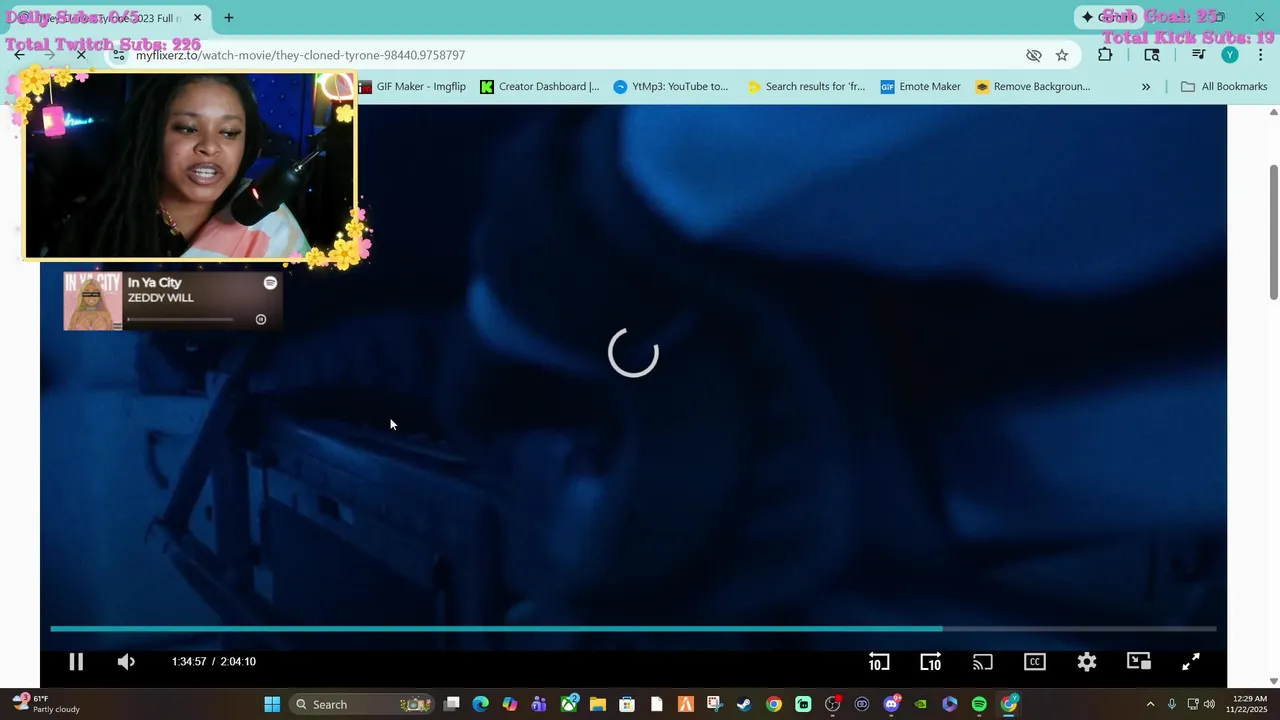The image size is (1280, 720).
Task: Show hidden system tray icons
Action: [1150, 704]
